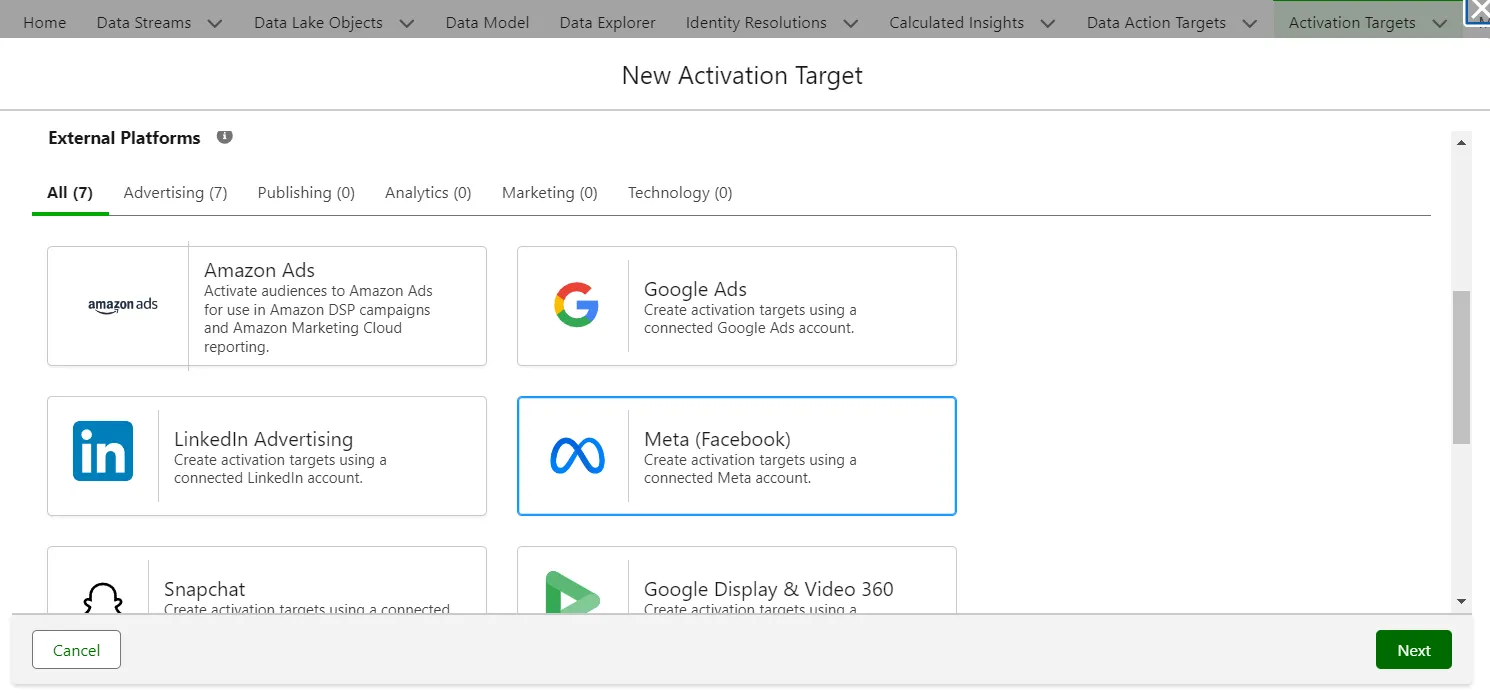Click info icon beside External Platforms
Viewport: 1490px width, 694px height.
[225, 137]
